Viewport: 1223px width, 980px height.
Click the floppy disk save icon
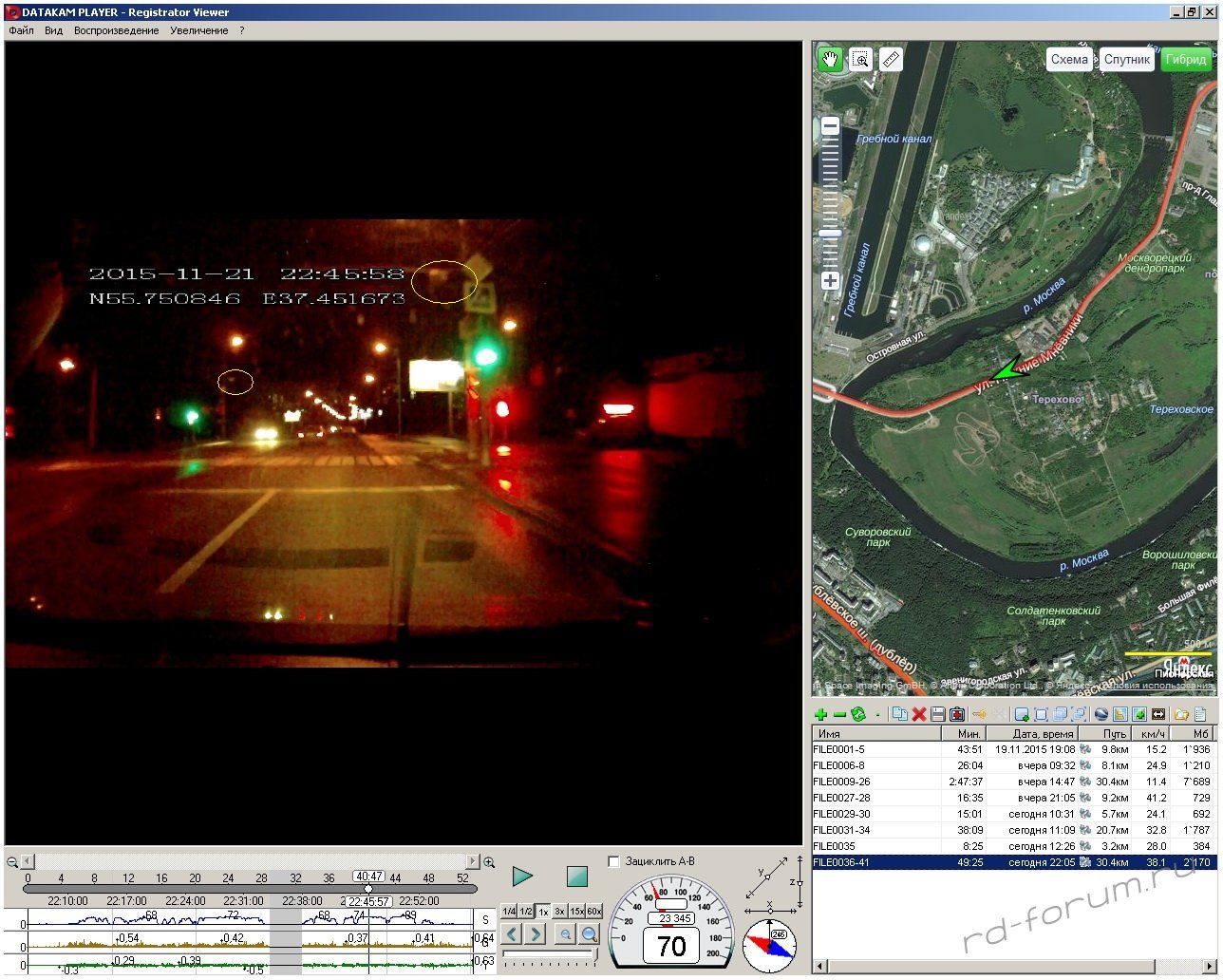point(938,714)
